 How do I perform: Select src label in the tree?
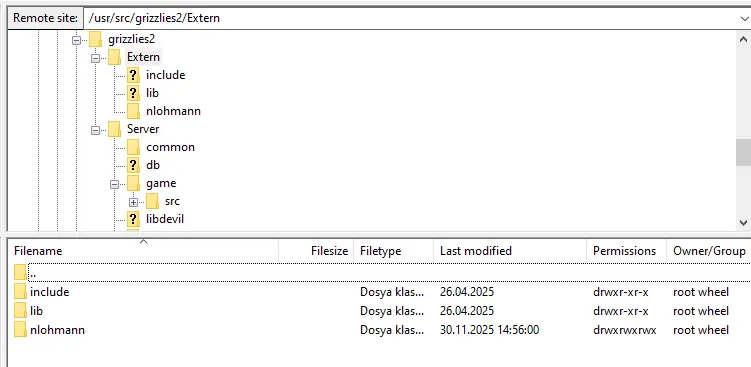(x=172, y=201)
